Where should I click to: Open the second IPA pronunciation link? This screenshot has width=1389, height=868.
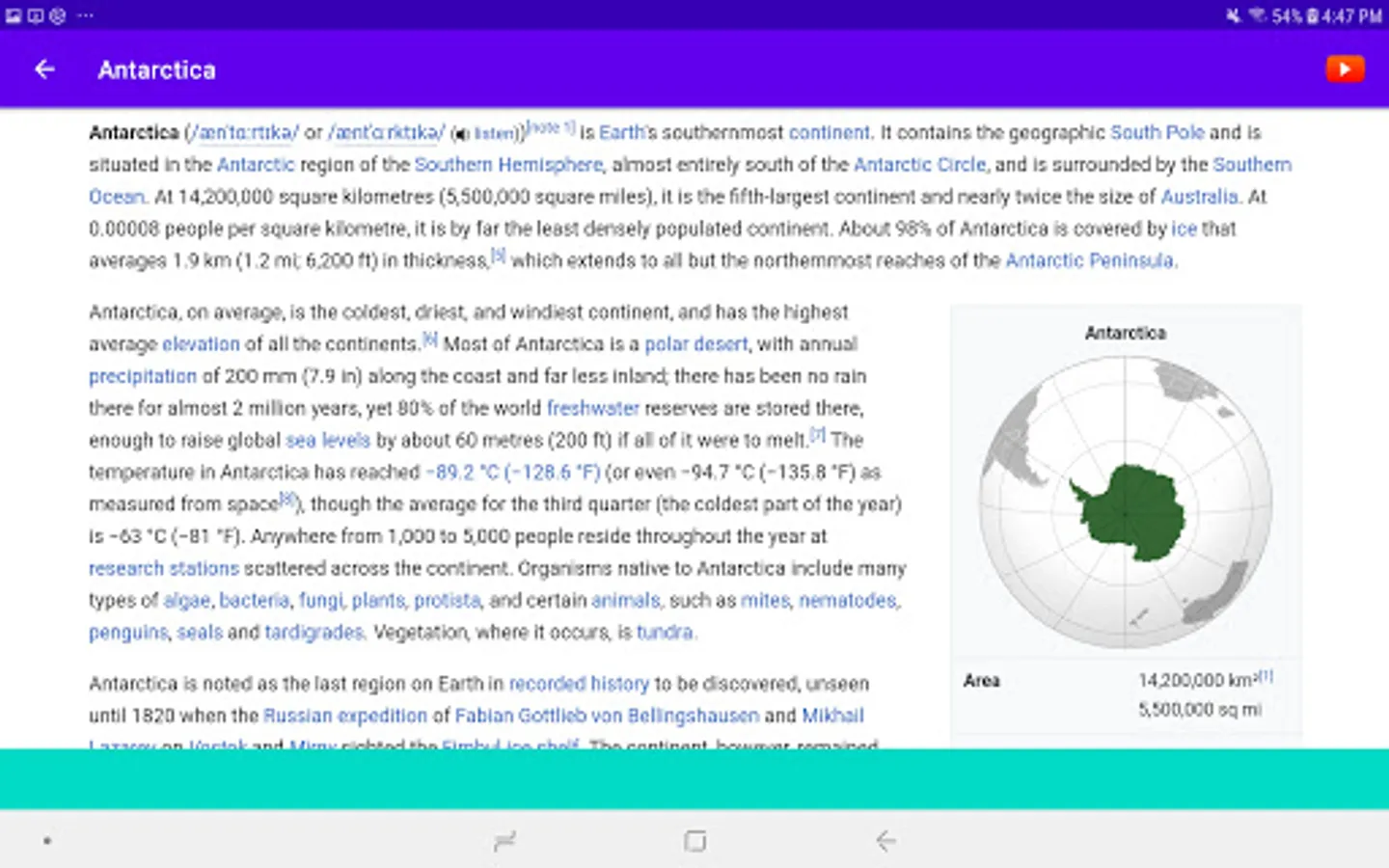pos(387,133)
